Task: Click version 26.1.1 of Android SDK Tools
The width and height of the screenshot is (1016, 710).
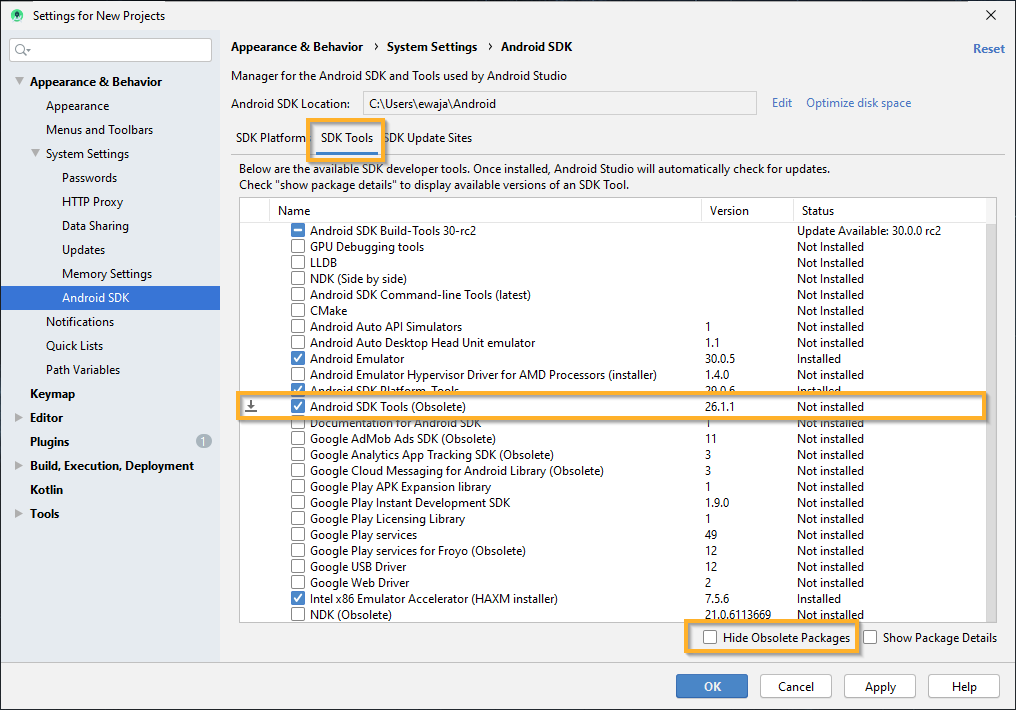Action: pyautogui.click(x=719, y=406)
